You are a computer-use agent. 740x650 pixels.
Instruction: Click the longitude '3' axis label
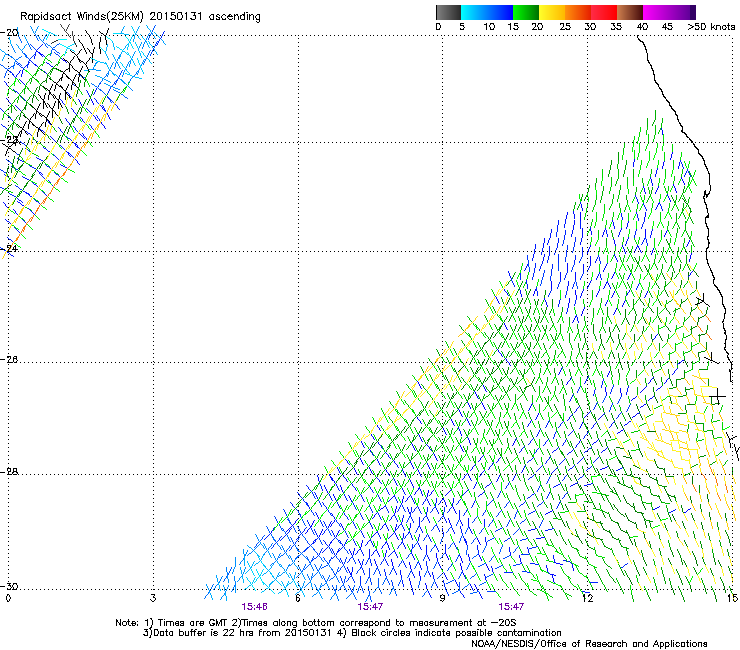153,598
